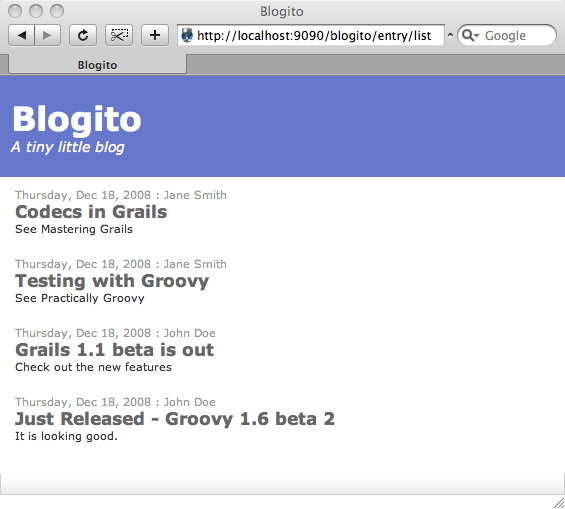This screenshot has height=509, width=565.
Task: Open the Just Released Groovy 1.6 beta 2 entry
Action: tap(175, 419)
